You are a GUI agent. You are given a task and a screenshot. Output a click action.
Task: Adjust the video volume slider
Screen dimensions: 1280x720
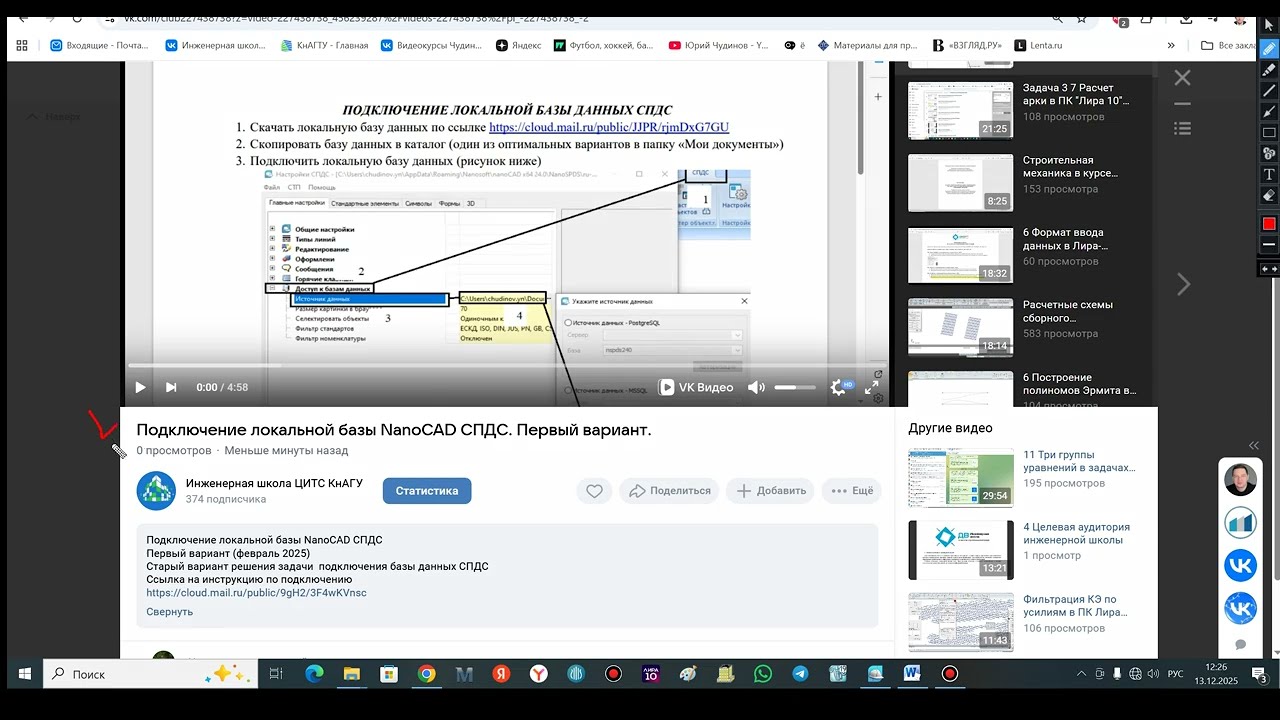click(x=795, y=387)
